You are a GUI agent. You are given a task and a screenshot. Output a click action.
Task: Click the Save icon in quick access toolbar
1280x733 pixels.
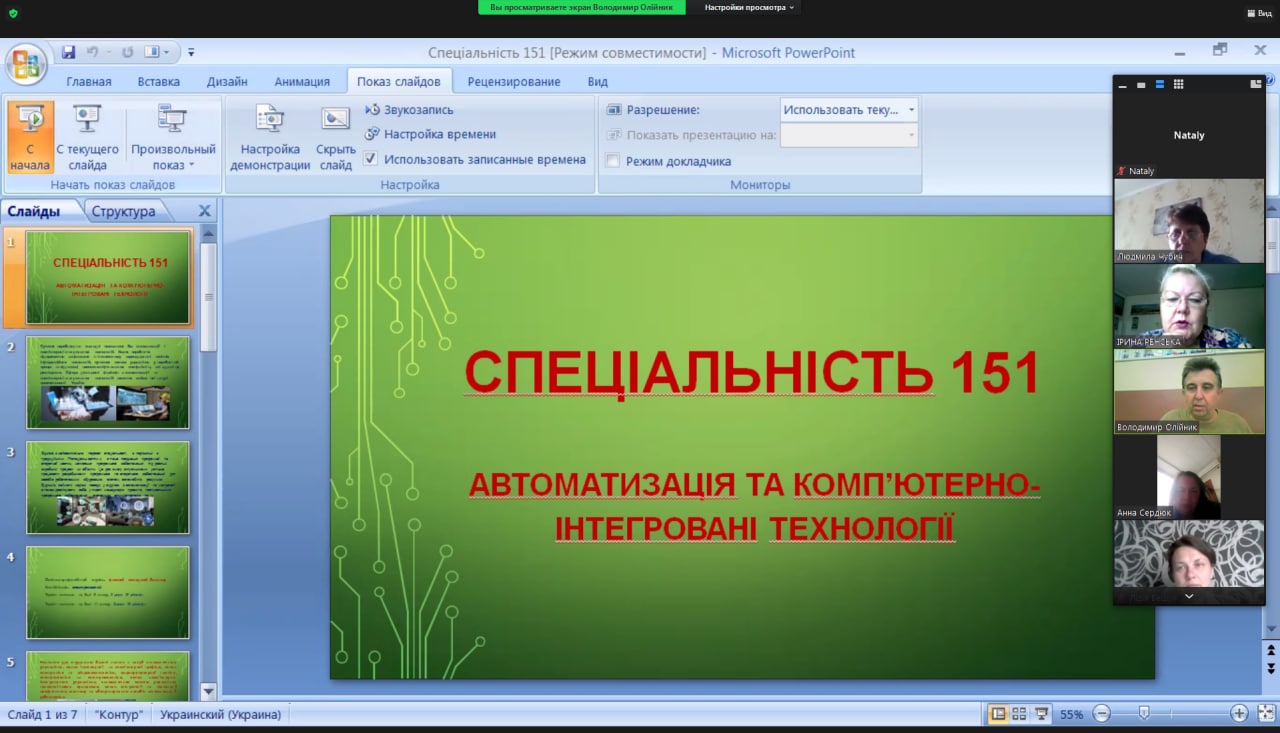pyautogui.click(x=68, y=52)
